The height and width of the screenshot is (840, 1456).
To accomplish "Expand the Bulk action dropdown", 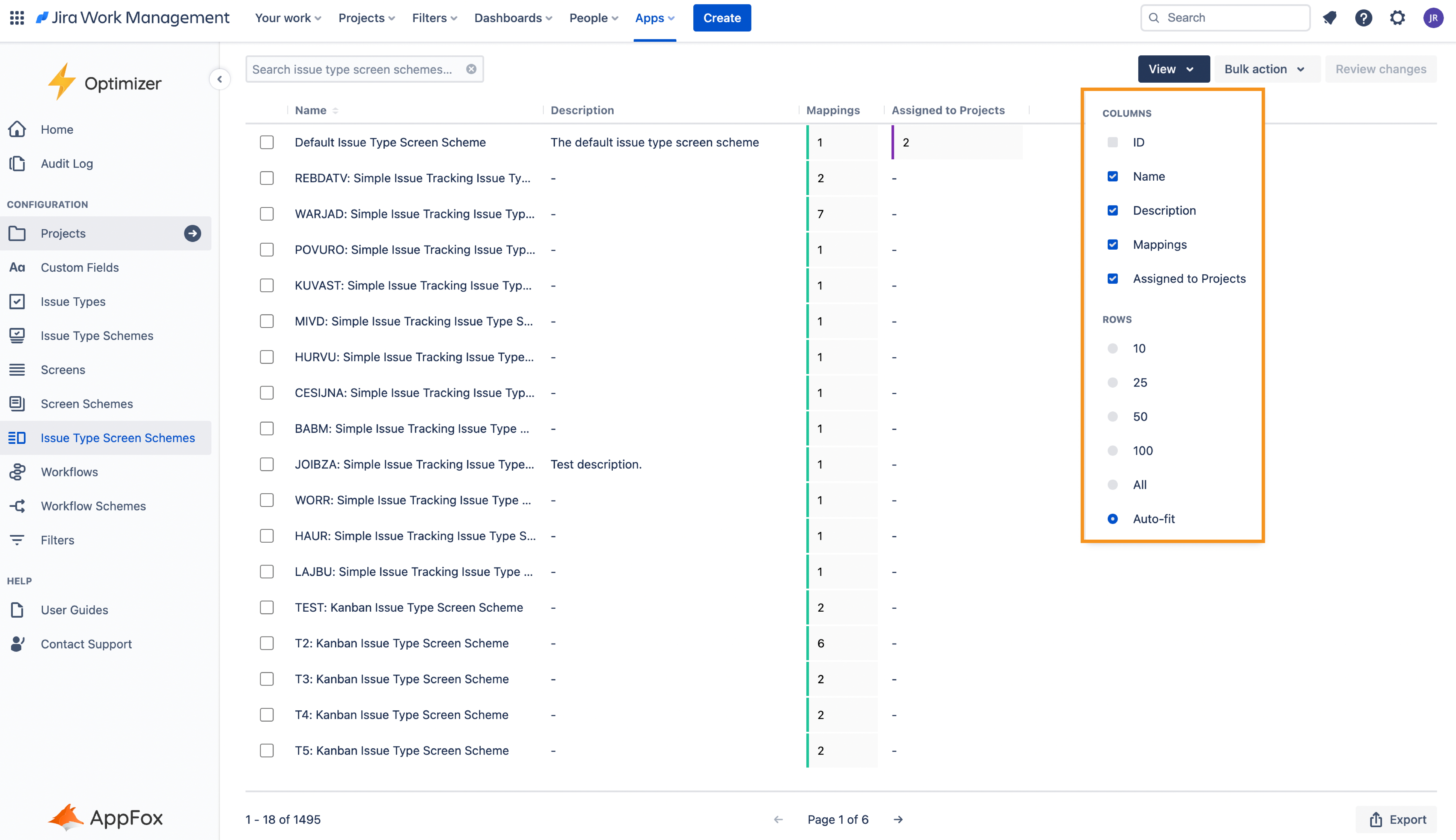I will point(1264,69).
